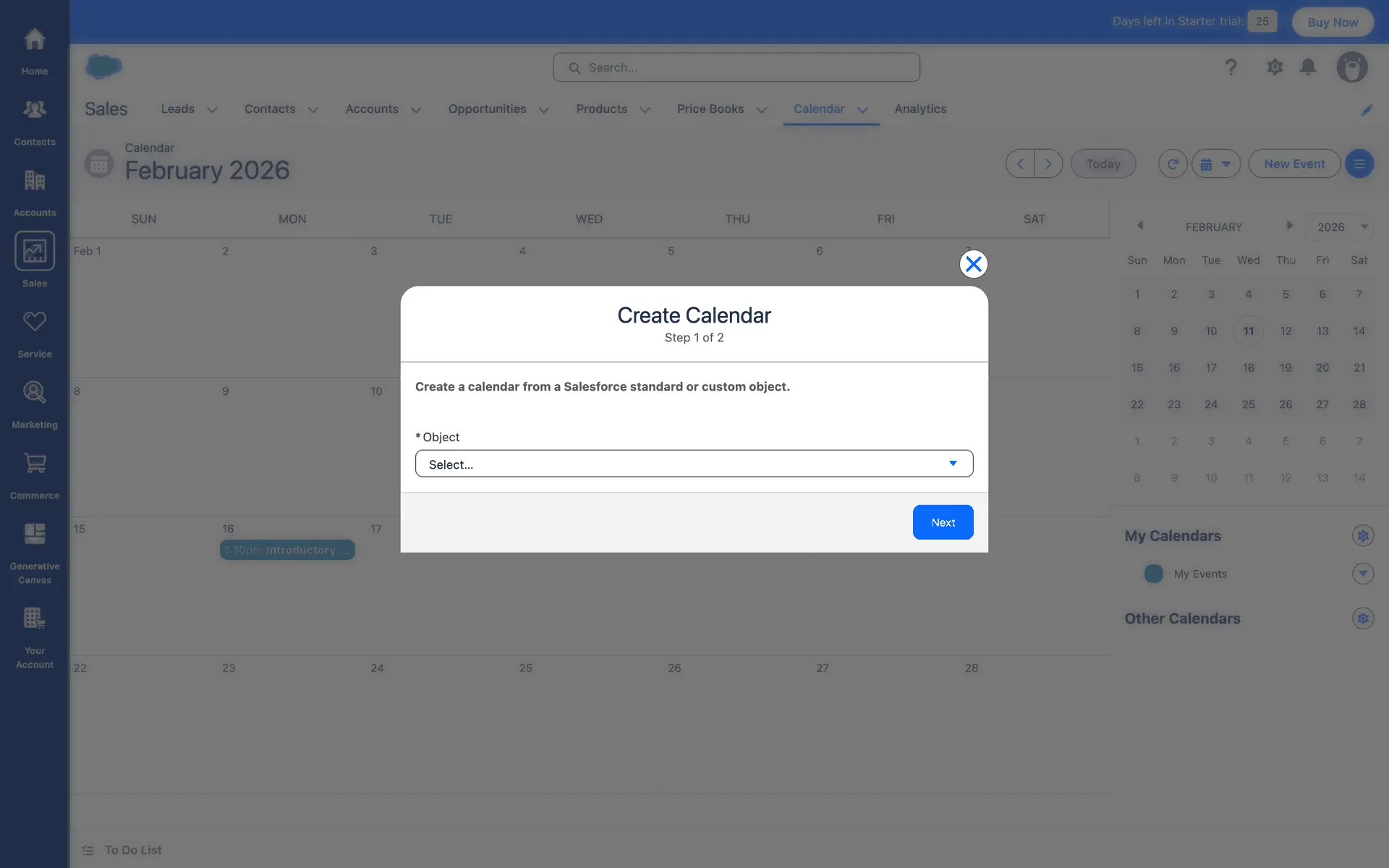
Task: Expand My Events options arrow
Action: point(1362,574)
